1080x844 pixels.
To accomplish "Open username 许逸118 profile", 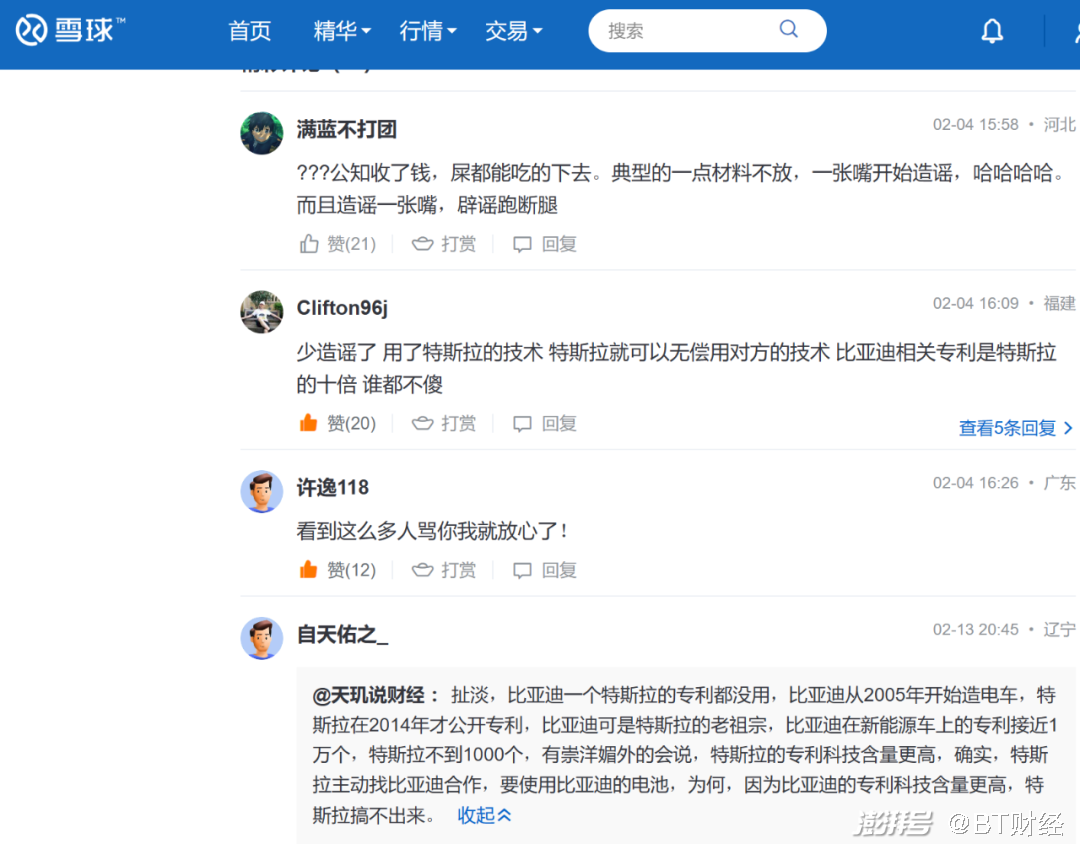I will [x=333, y=487].
